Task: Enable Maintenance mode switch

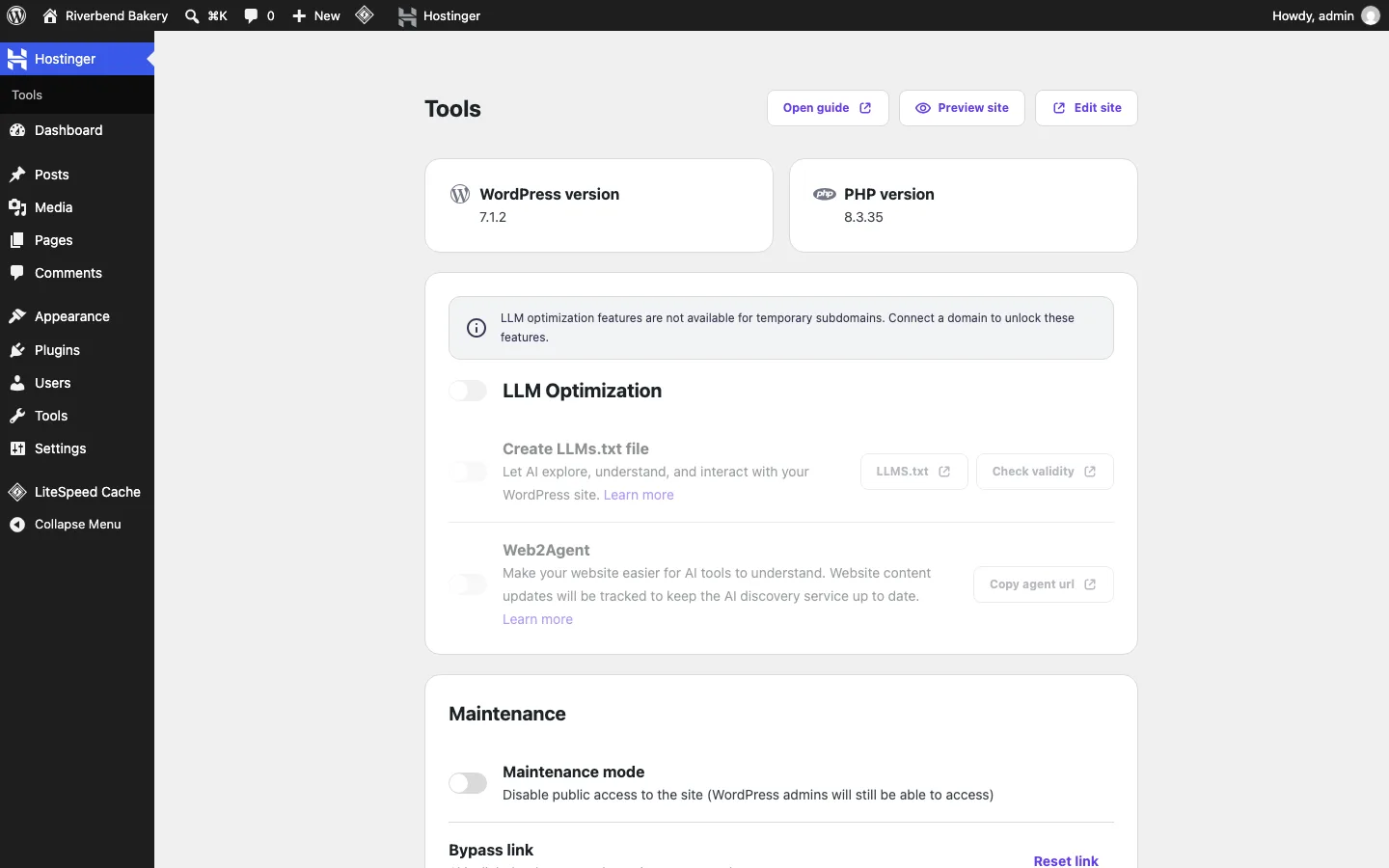Action: pyautogui.click(x=469, y=783)
